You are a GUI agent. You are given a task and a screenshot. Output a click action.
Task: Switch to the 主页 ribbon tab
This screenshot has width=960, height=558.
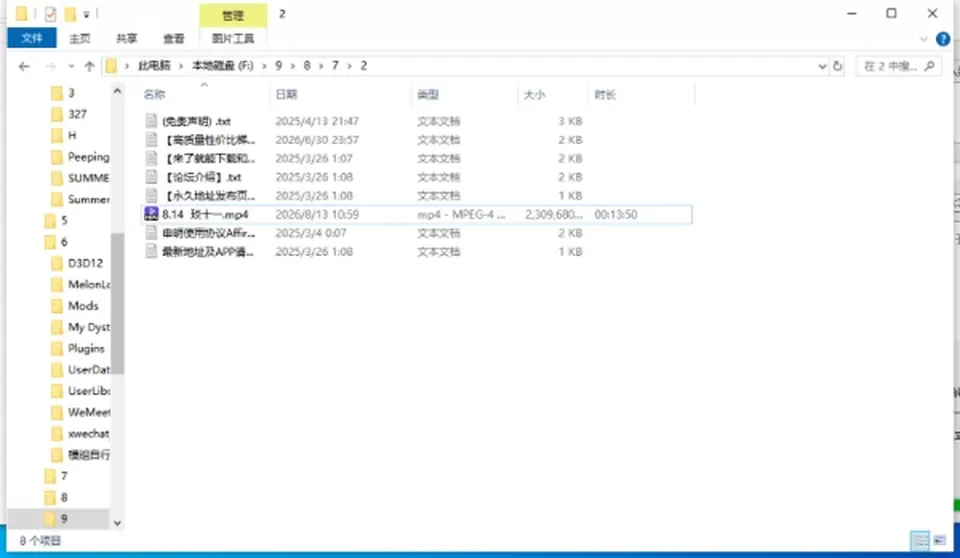click(x=79, y=38)
